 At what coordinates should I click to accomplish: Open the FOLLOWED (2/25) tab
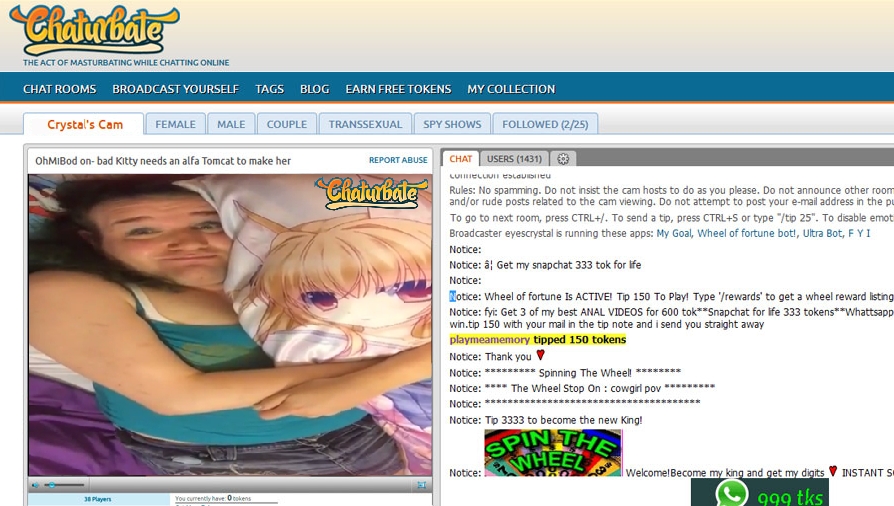(x=545, y=124)
